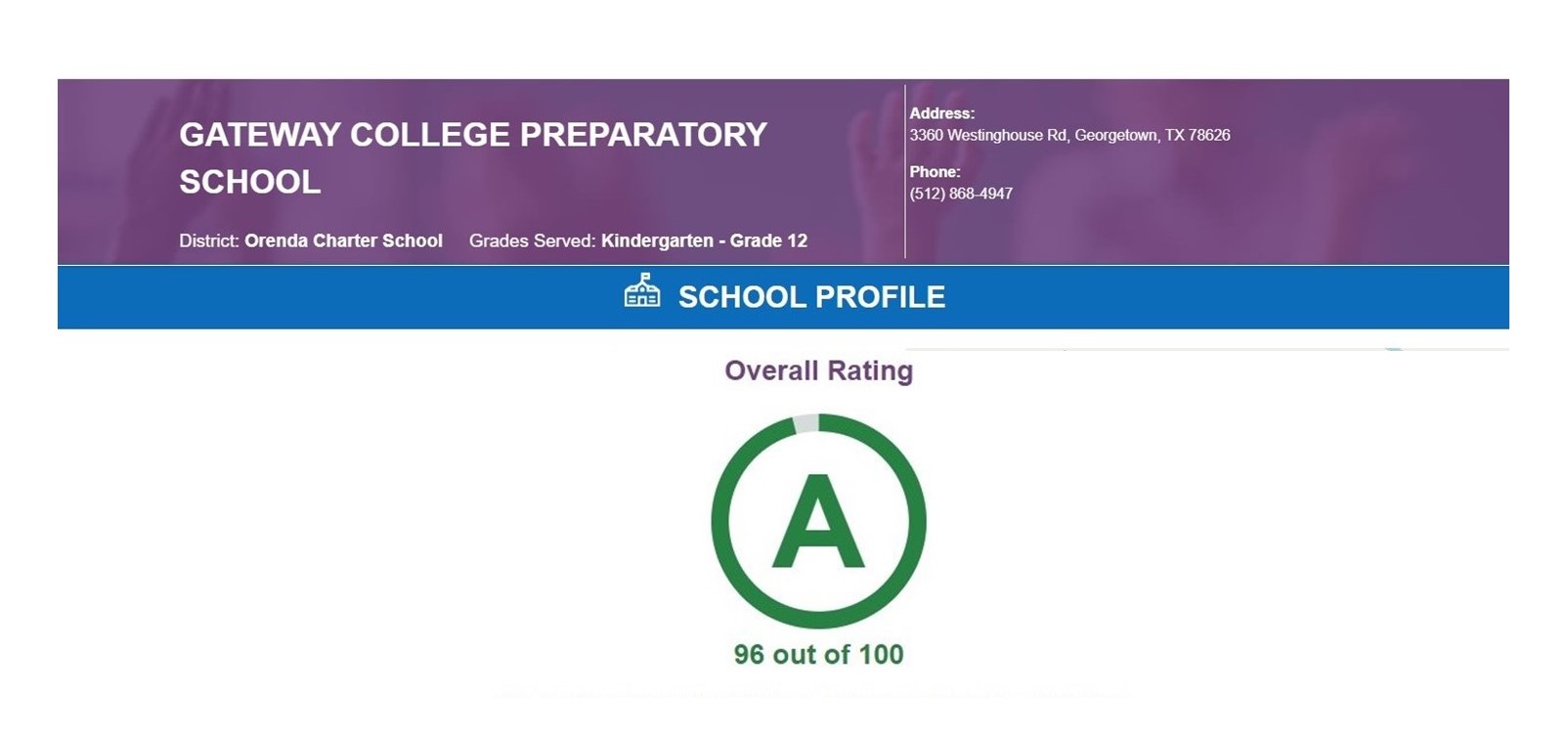This screenshot has width=1568, height=738.
Task: Click the Gateway College Preparatory School title
Action: pyautogui.click(x=473, y=157)
